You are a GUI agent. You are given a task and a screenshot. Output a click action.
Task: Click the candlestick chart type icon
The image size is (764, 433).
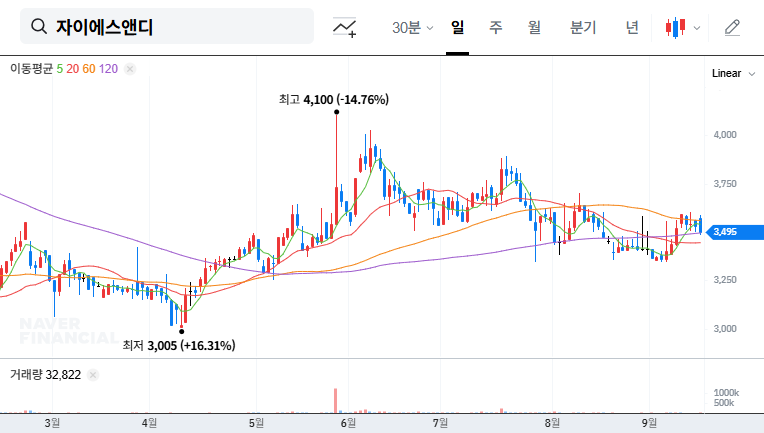(x=676, y=27)
